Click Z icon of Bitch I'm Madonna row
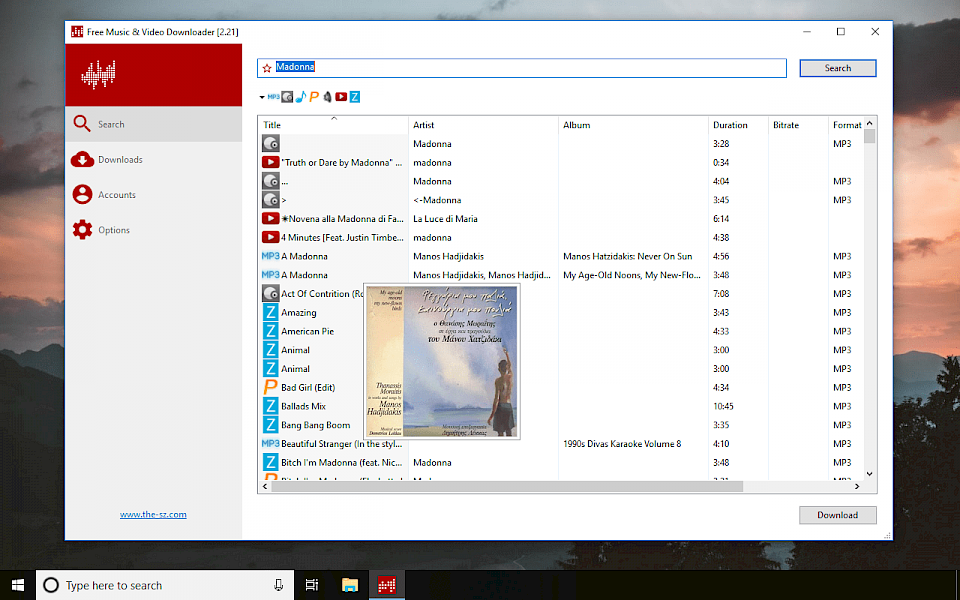The image size is (960, 600). [271, 462]
